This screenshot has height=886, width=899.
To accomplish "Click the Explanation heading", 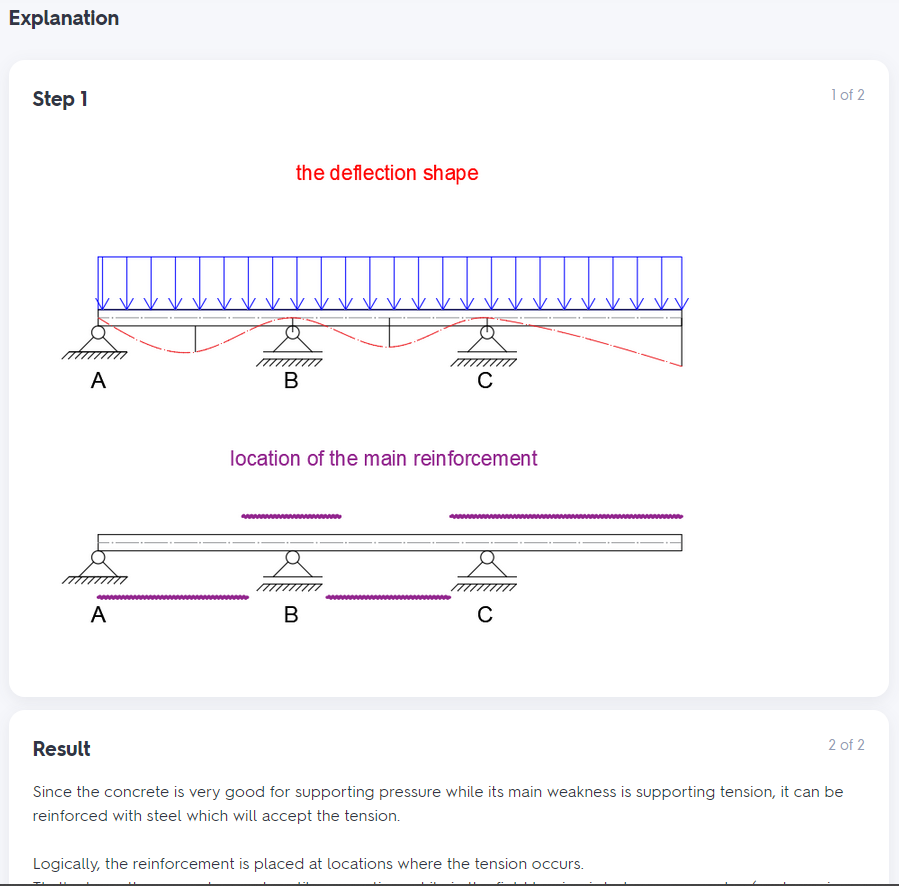I will [x=64, y=18].
